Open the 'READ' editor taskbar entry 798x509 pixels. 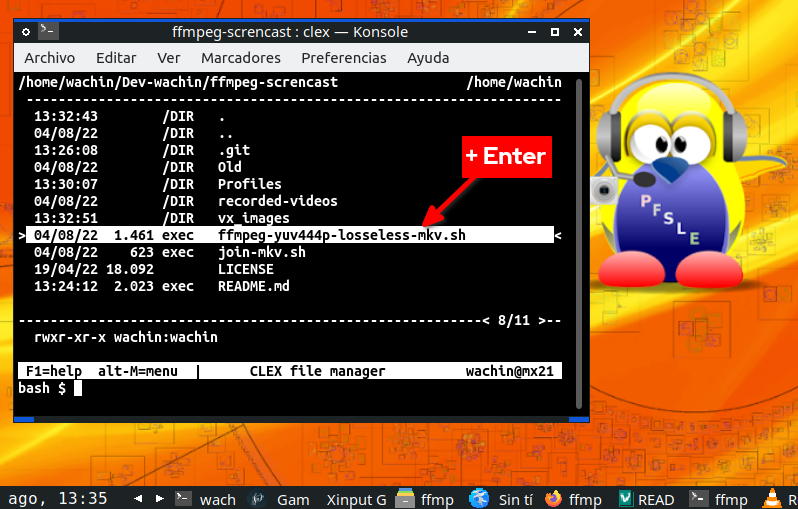pyautogui.click(x=646, y=499)
